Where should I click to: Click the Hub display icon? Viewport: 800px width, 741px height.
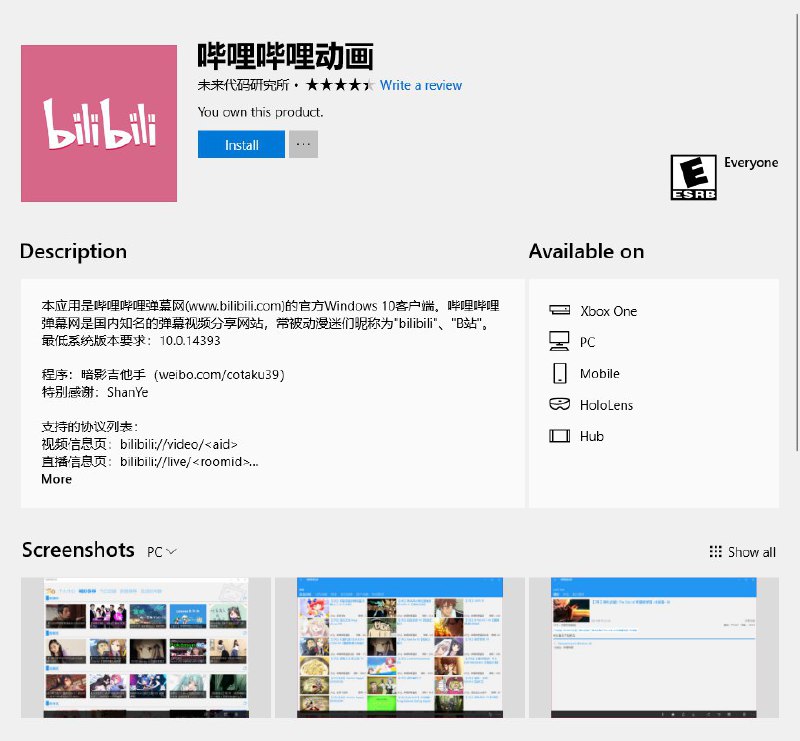pos(559,436)
